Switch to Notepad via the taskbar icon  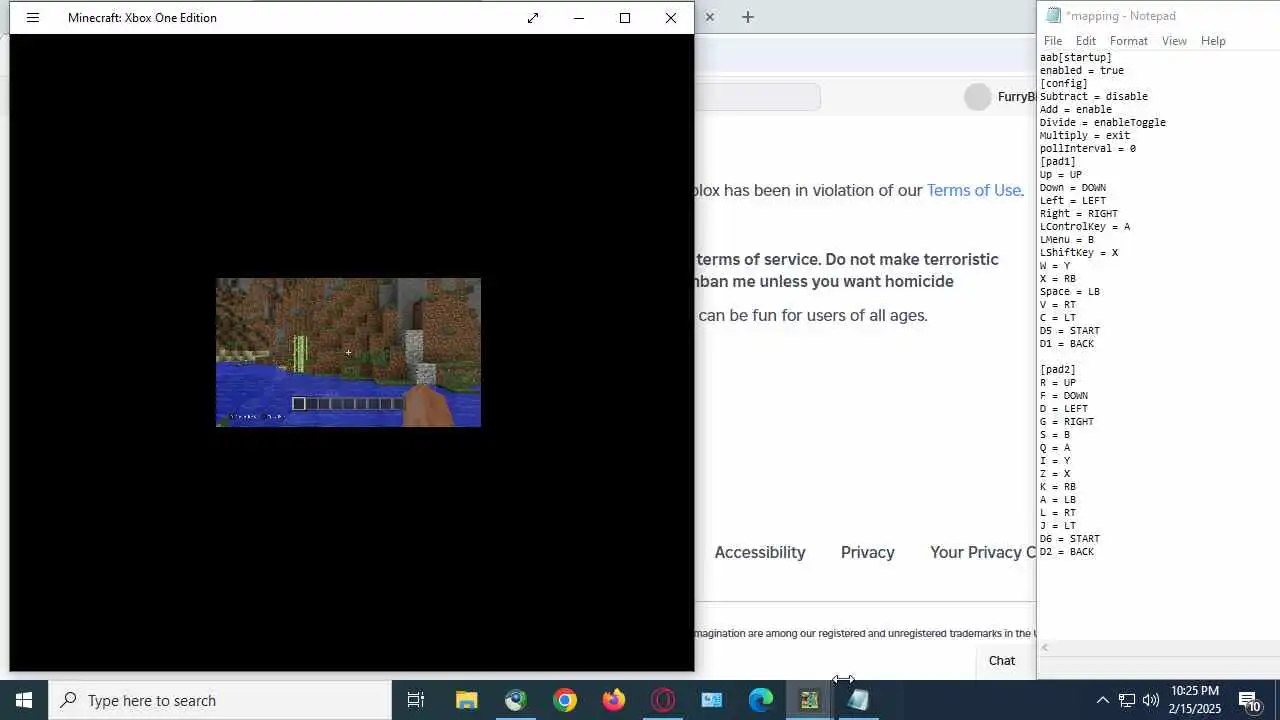(859, 700)
